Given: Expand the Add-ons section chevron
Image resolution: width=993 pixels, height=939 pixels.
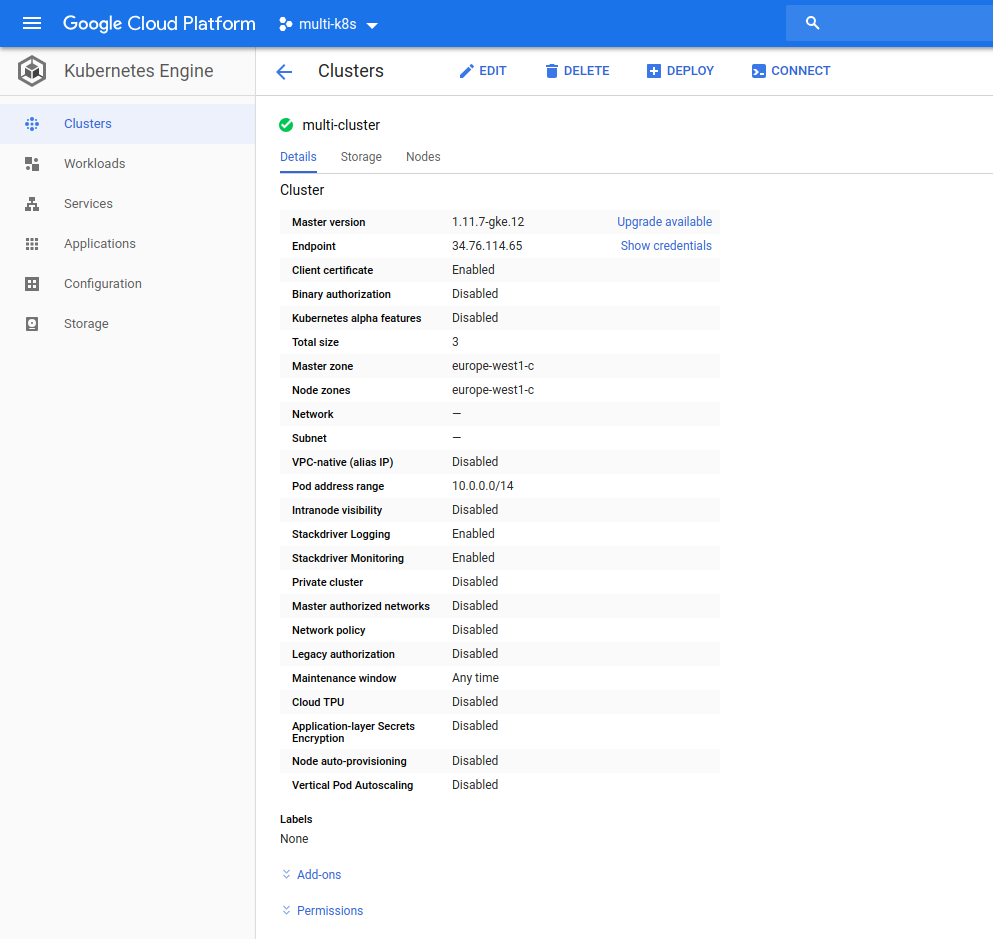Looking at the screenshot, I should 286,874.
